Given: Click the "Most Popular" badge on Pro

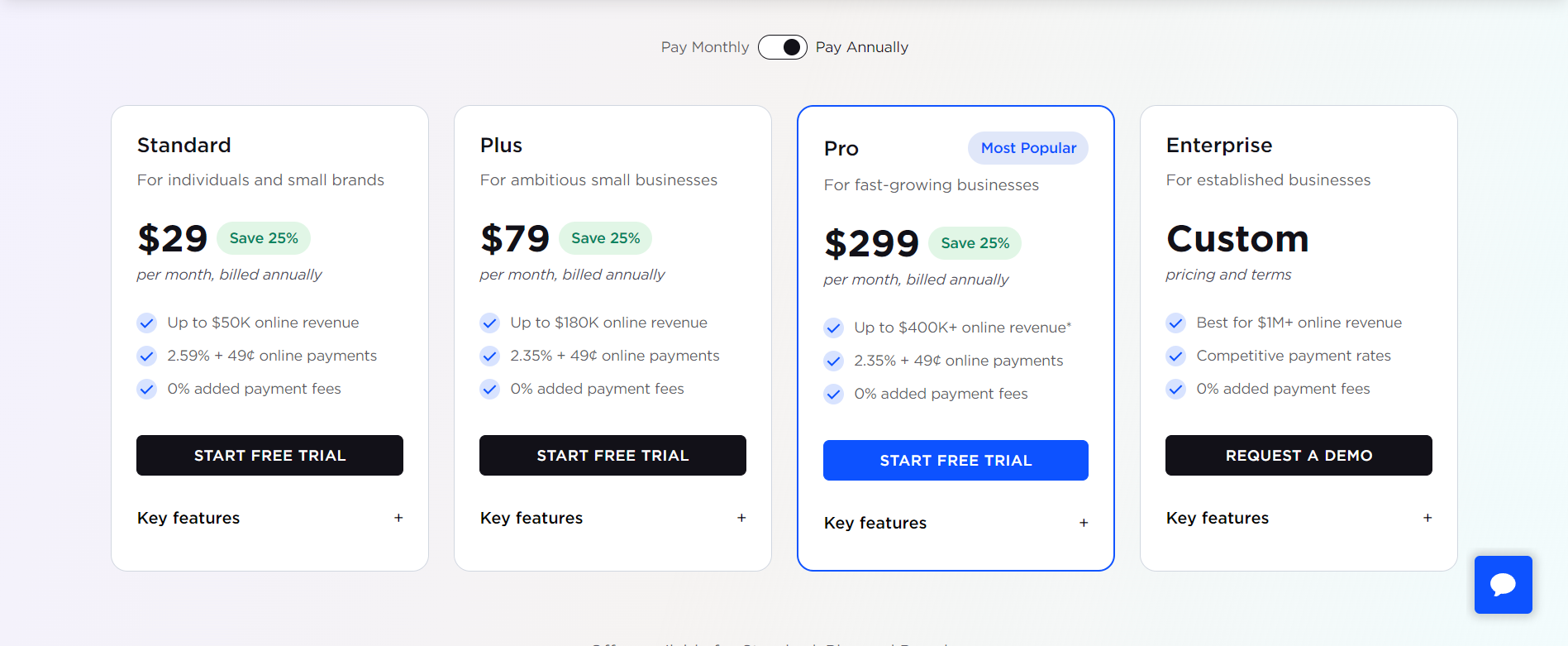Looking at the screenshot, I should pyautogui.click(x=1027, y=147).
